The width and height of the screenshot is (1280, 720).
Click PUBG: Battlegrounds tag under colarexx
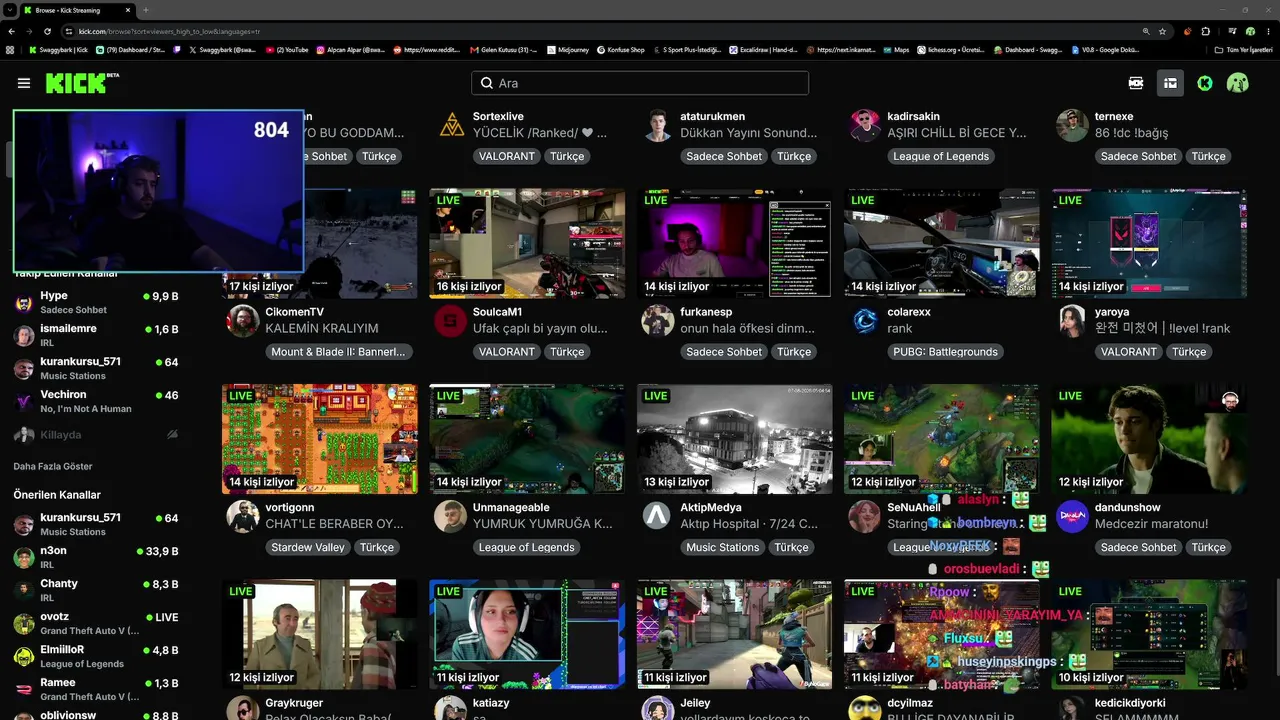946,352
